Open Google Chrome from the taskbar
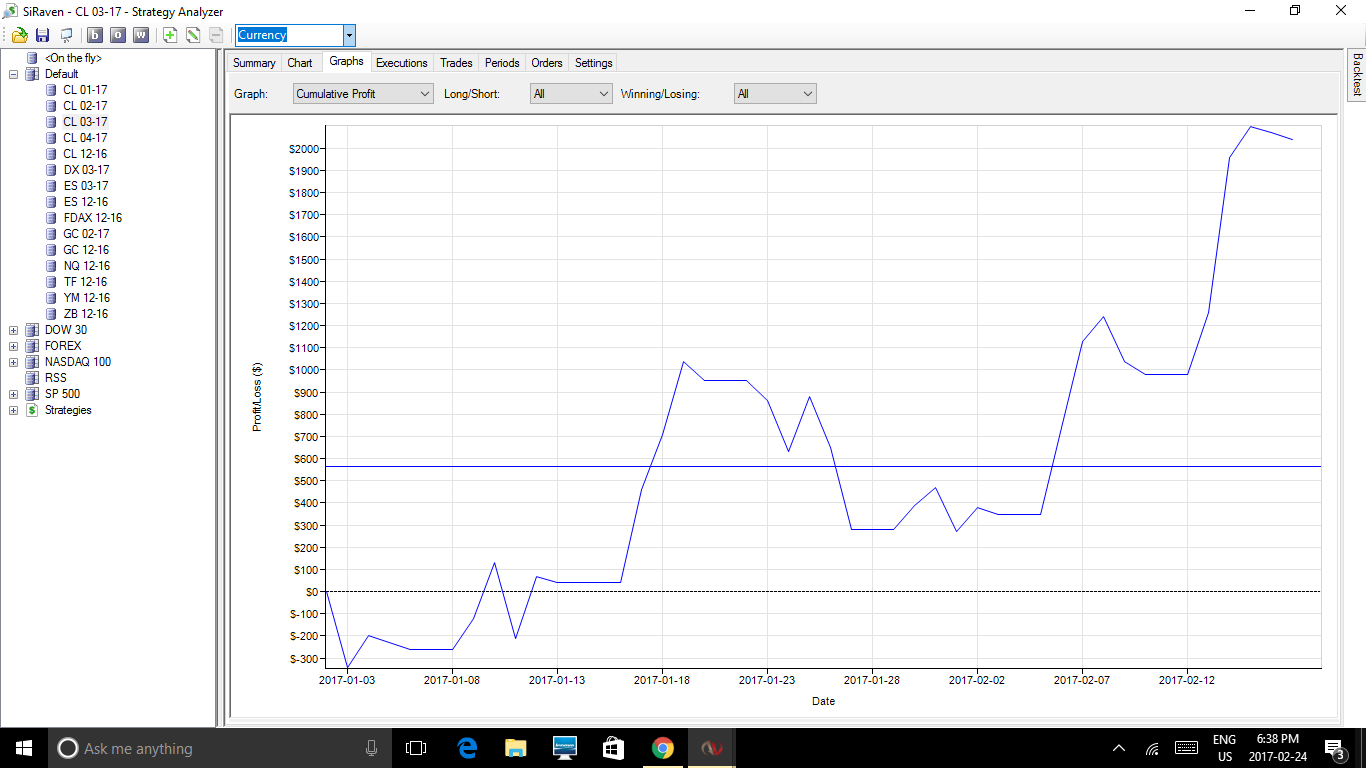 (662, 748)
